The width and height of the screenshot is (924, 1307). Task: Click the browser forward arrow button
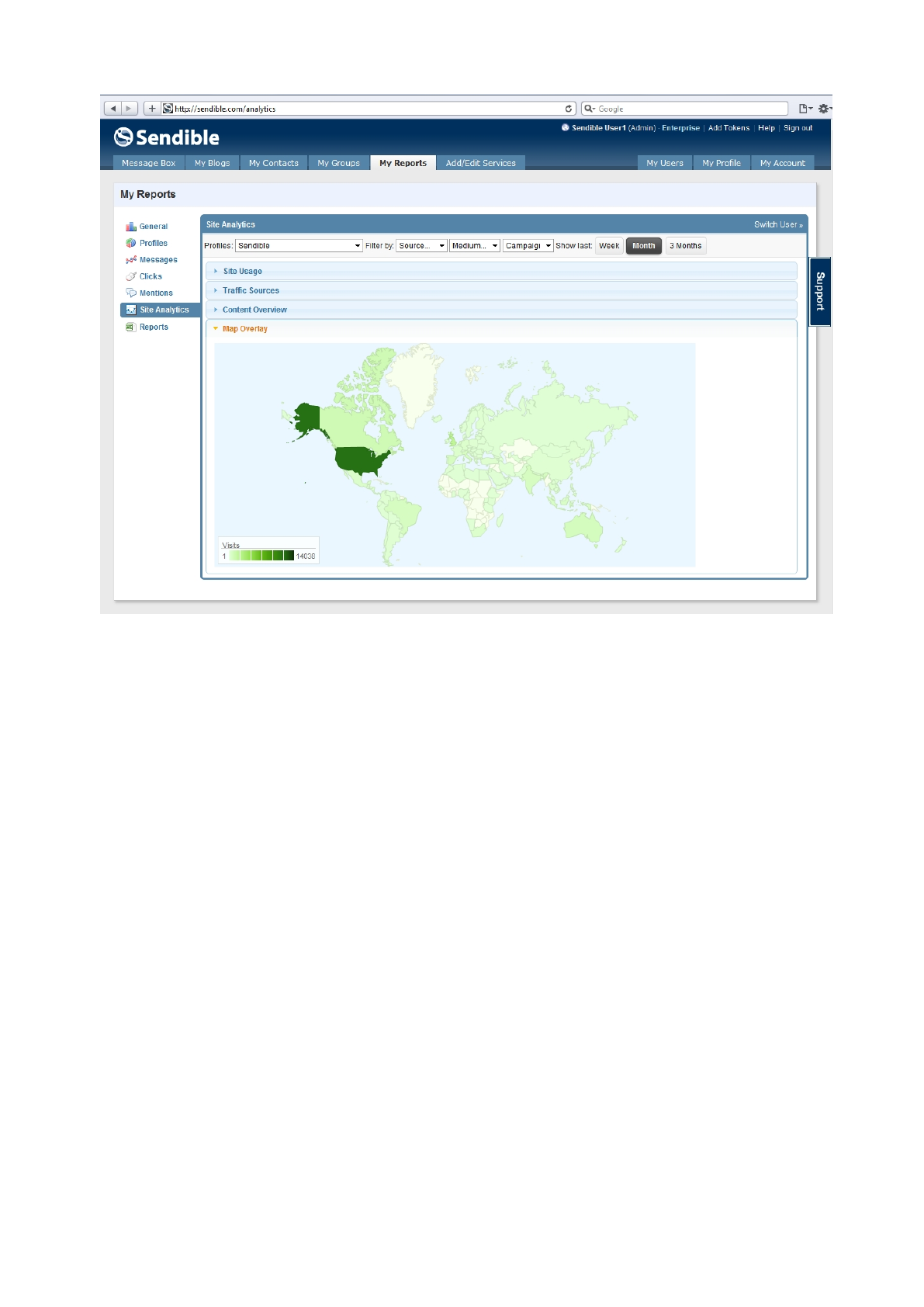point(130,109)
